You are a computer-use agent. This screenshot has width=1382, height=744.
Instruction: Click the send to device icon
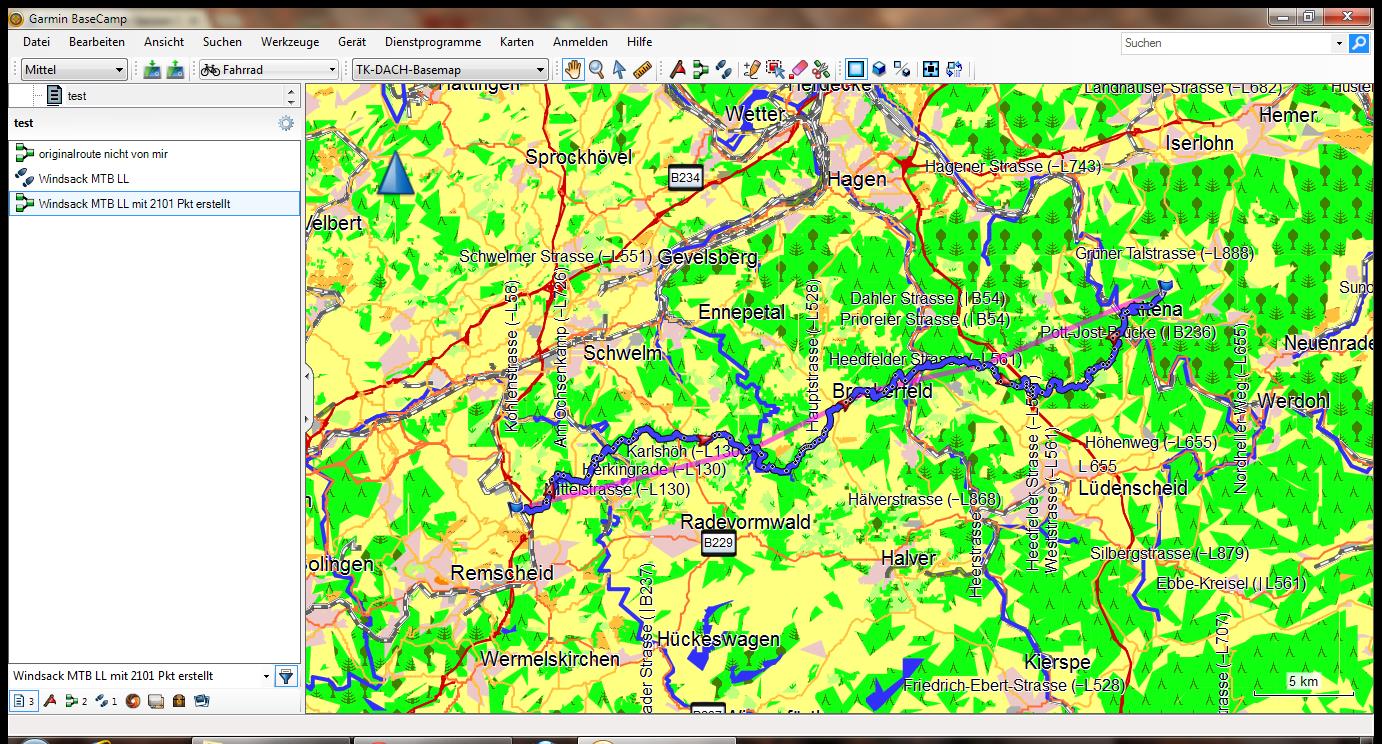[x=152, y=69]
